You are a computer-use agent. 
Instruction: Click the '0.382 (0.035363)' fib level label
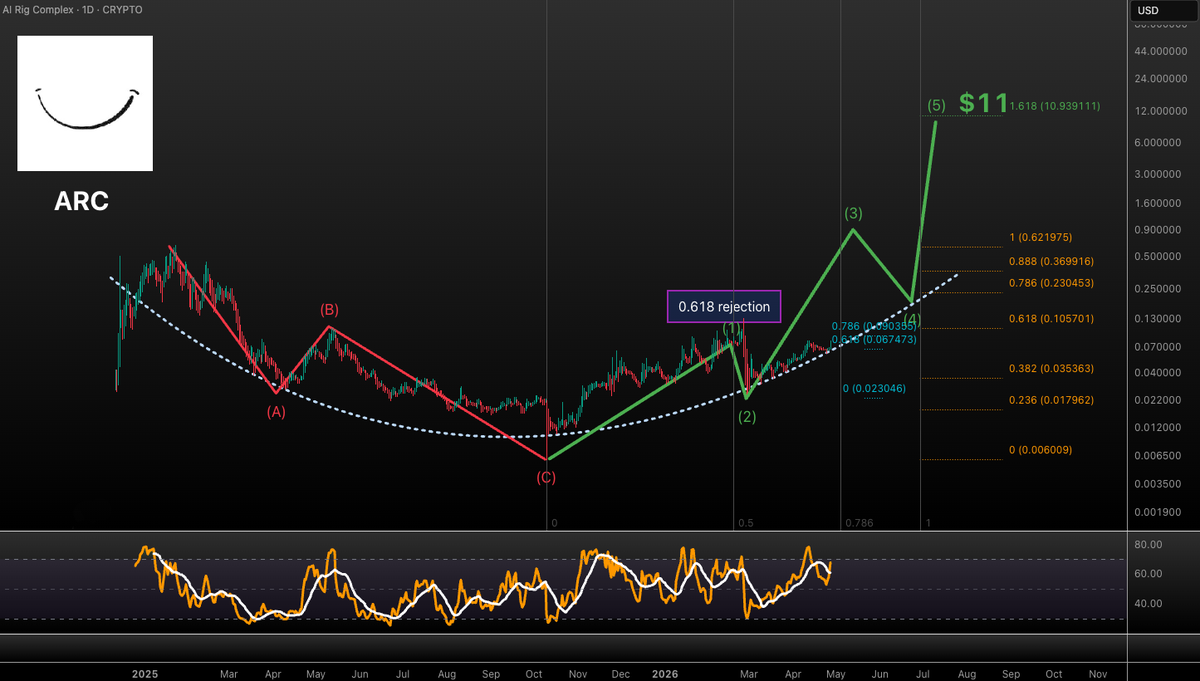[1051, 368]
